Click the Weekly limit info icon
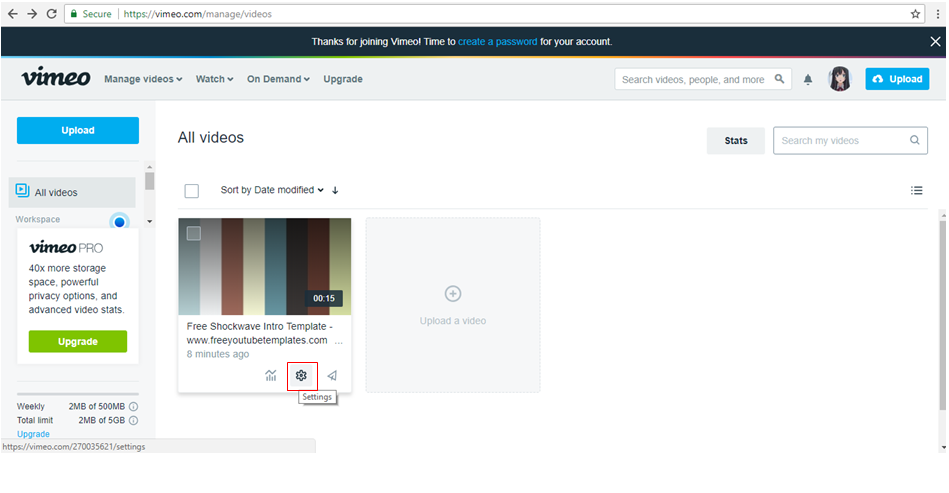 133,406
